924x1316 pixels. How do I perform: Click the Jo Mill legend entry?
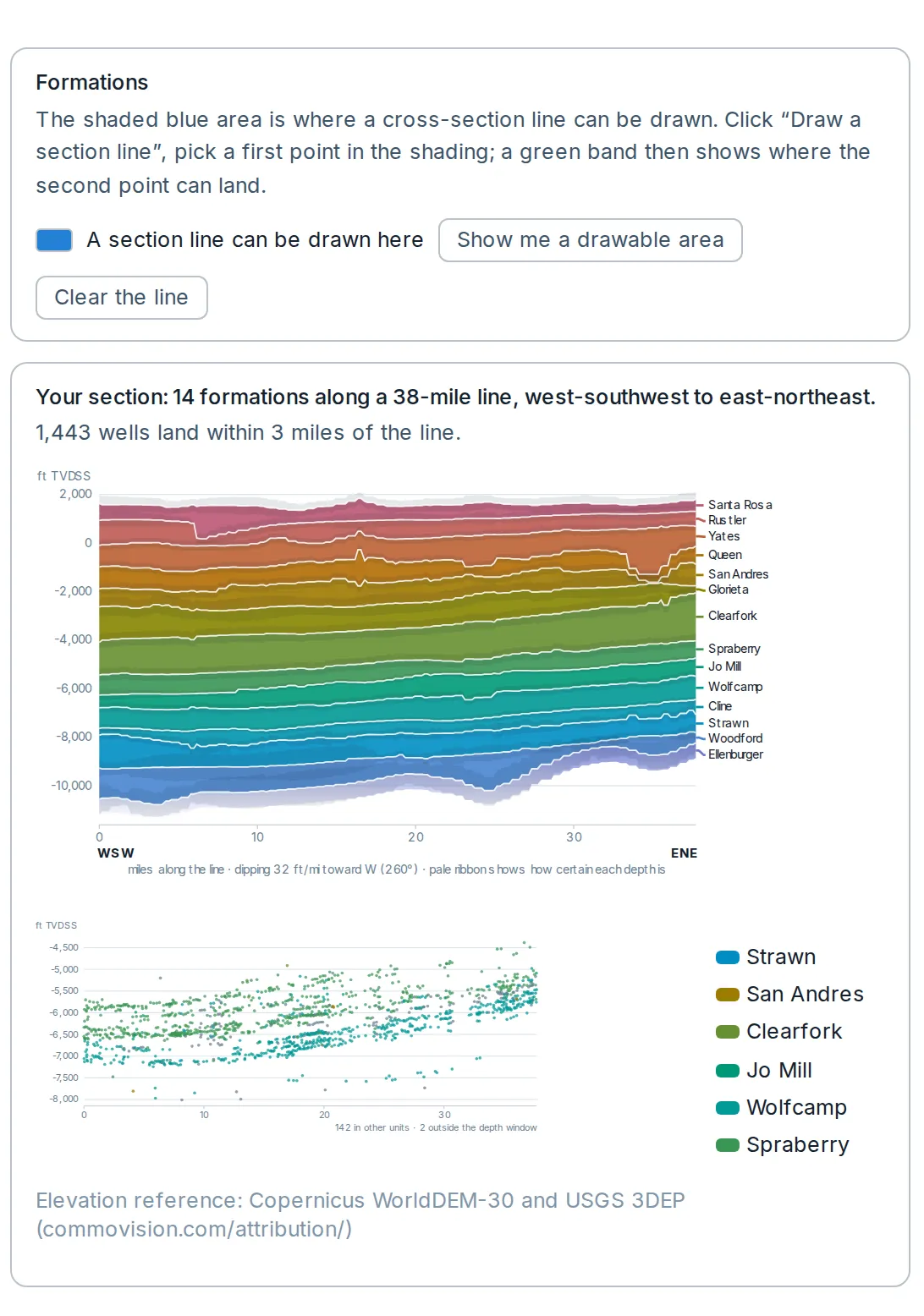click(x=764, y=1071)
